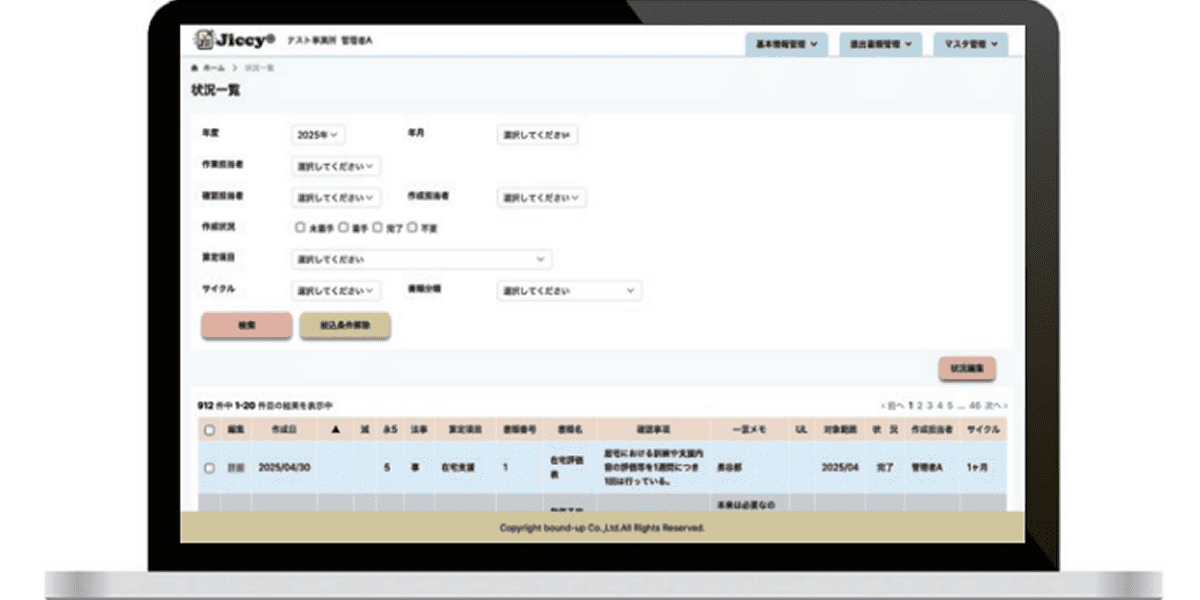The image size is (1200, 600).
Task: Open the 基本情報管理 menu
Action: tap(786, 45)
